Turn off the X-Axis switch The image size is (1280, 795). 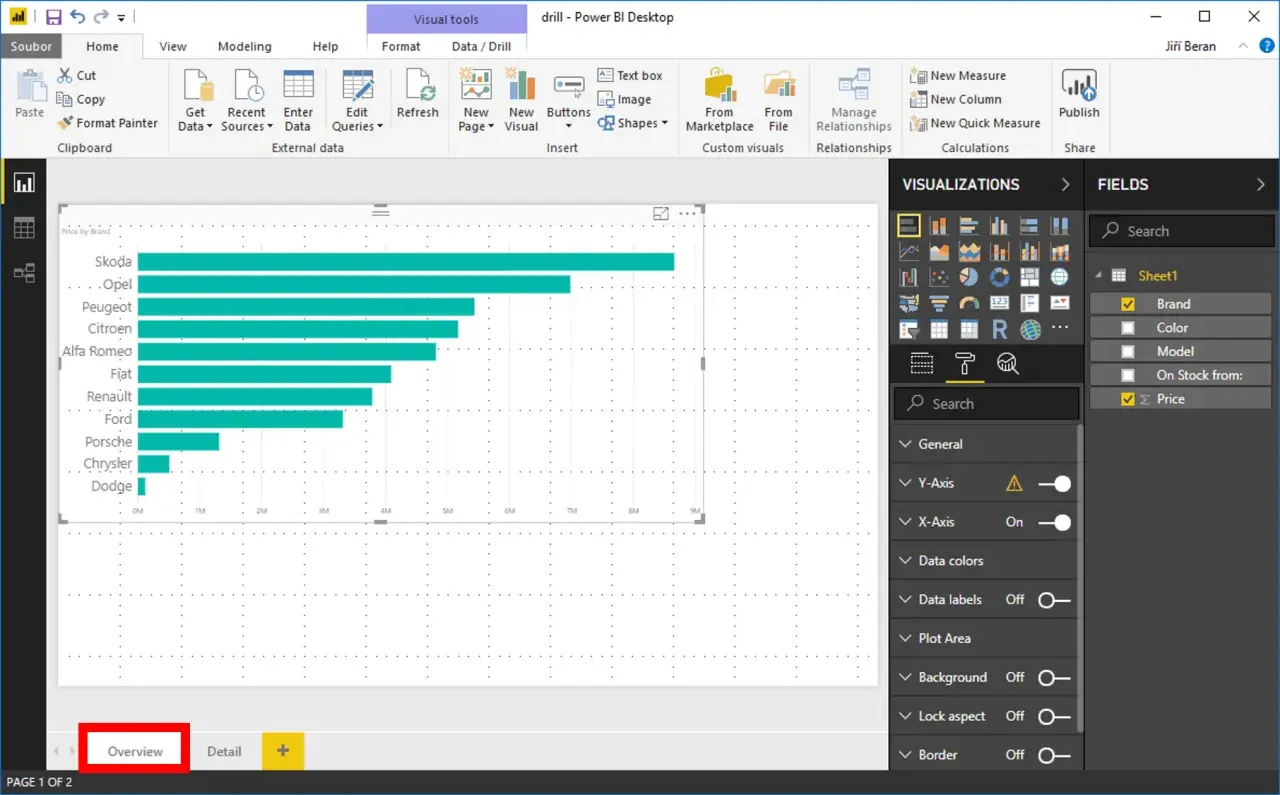click(1054, 522)
